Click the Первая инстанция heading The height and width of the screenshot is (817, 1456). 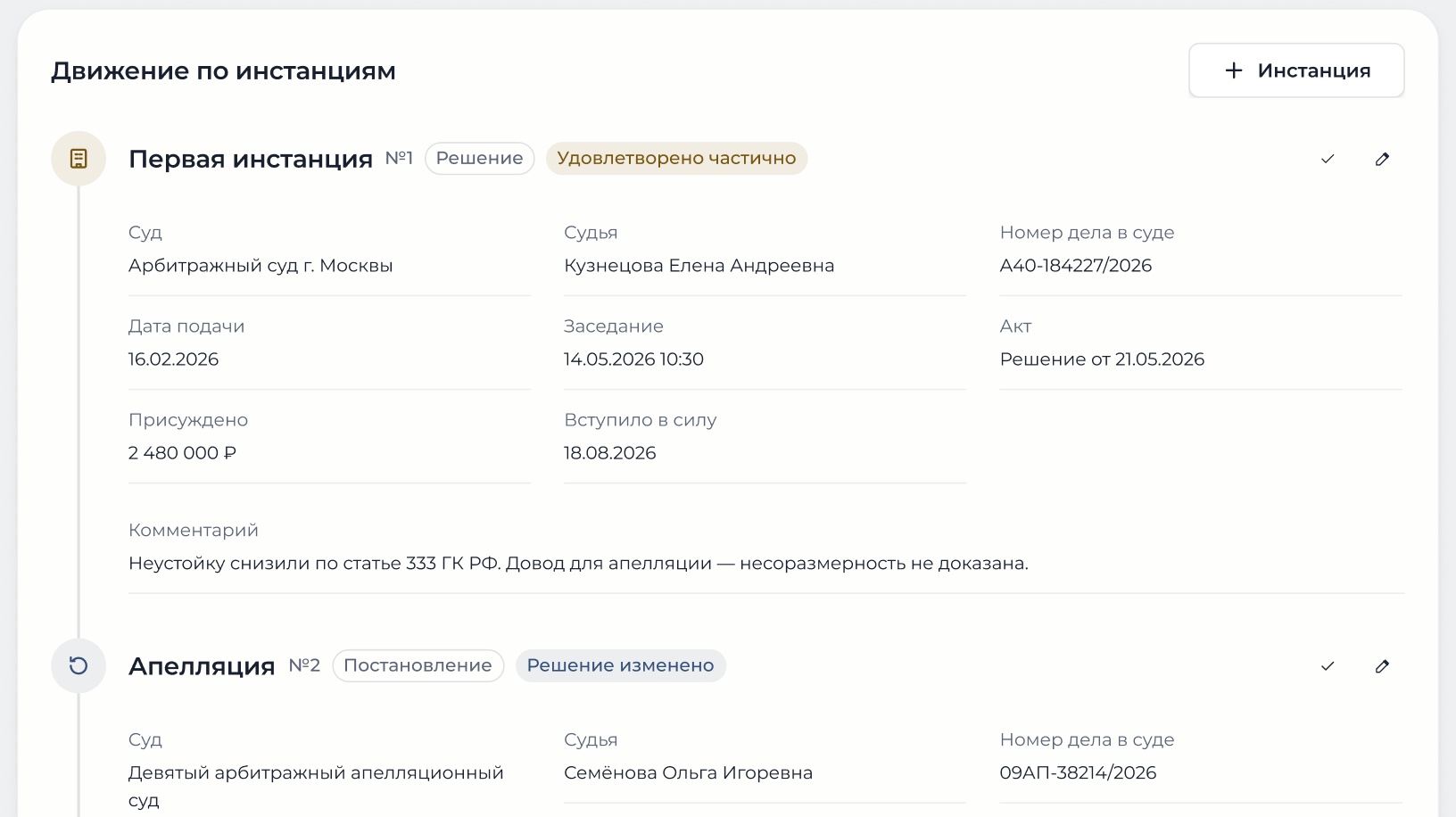(x=251, y=159)
